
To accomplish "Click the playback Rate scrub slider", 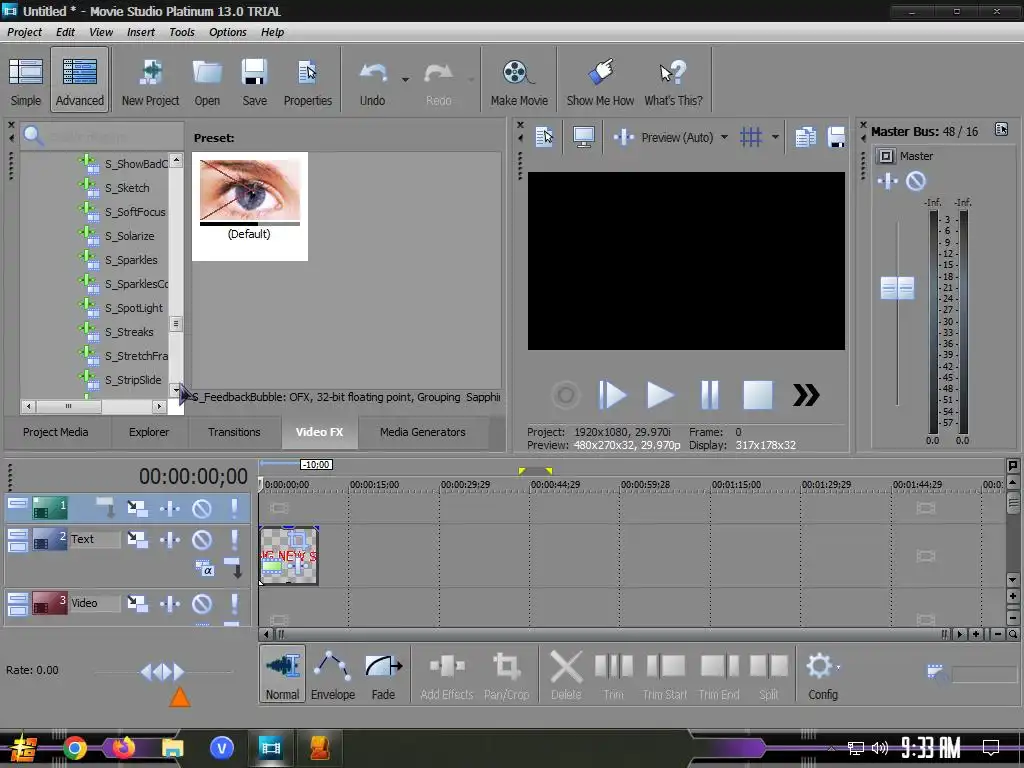I will [x=163, y=671].
